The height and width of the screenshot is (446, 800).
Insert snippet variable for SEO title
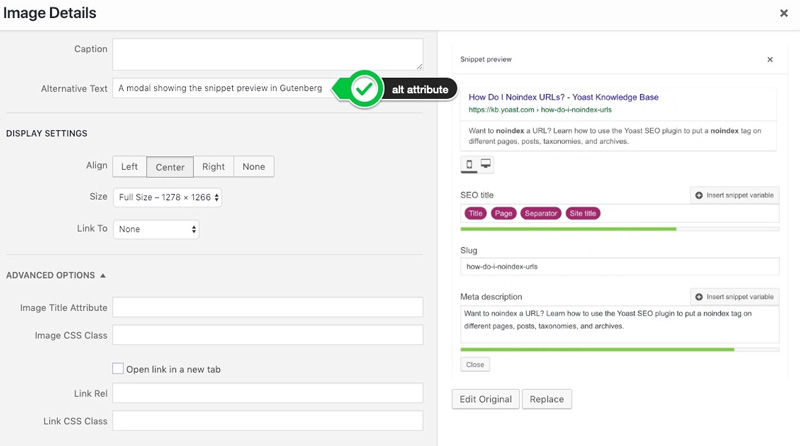[734, 195]
